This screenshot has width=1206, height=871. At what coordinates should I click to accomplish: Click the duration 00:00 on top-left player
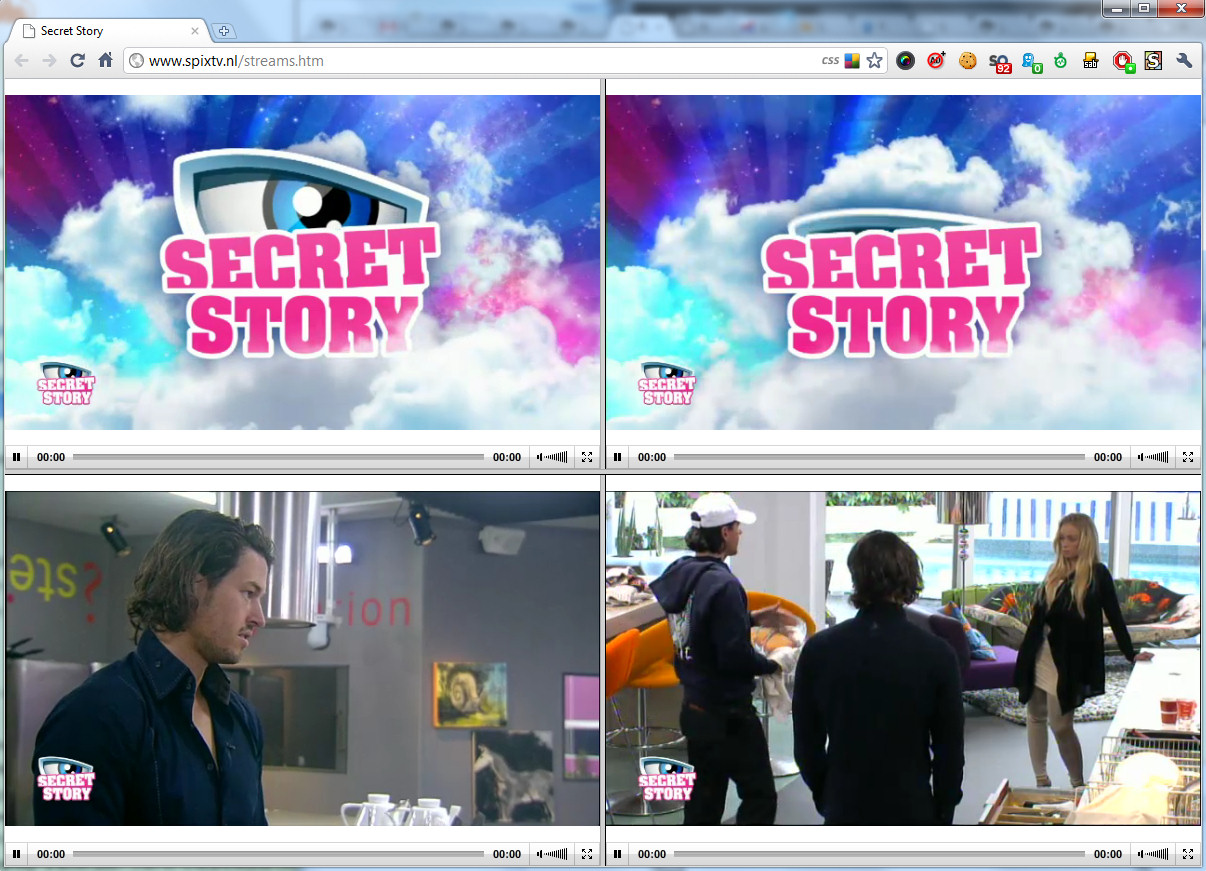[507, 457]
